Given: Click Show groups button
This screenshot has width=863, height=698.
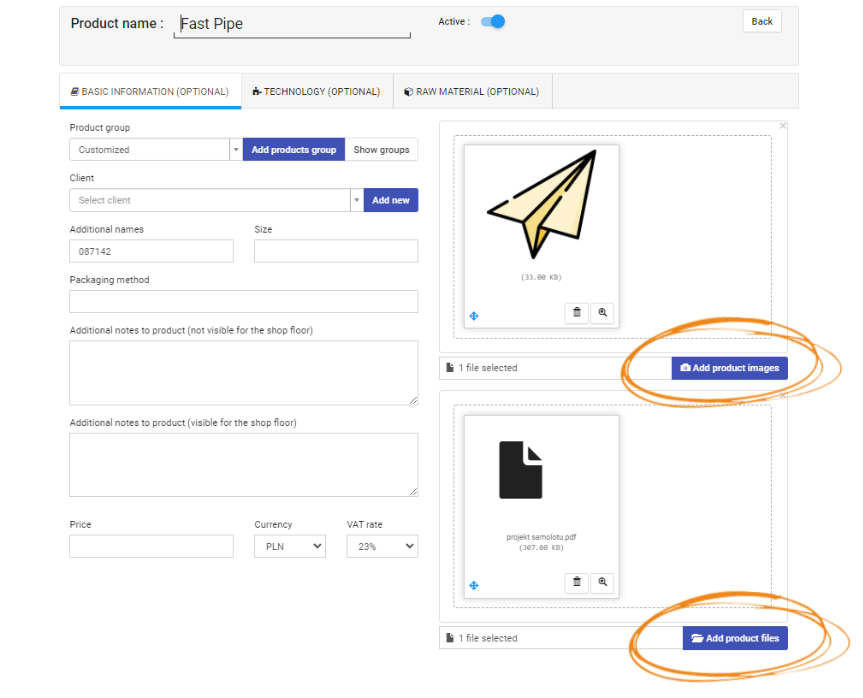Looking at the screenshot, I should (381, 150).
